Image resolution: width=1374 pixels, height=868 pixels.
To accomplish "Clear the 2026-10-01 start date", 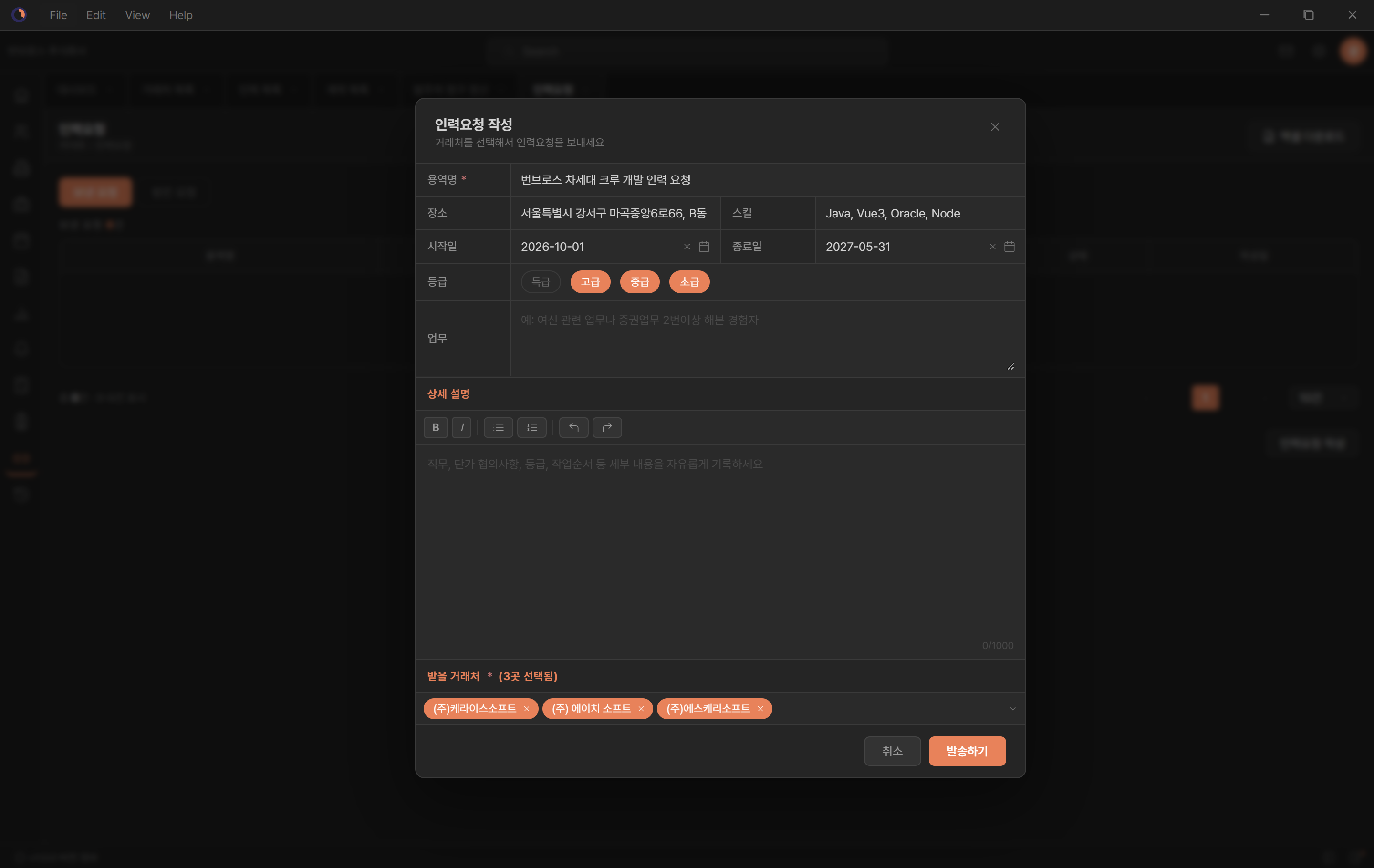I will tap(687, 247).
